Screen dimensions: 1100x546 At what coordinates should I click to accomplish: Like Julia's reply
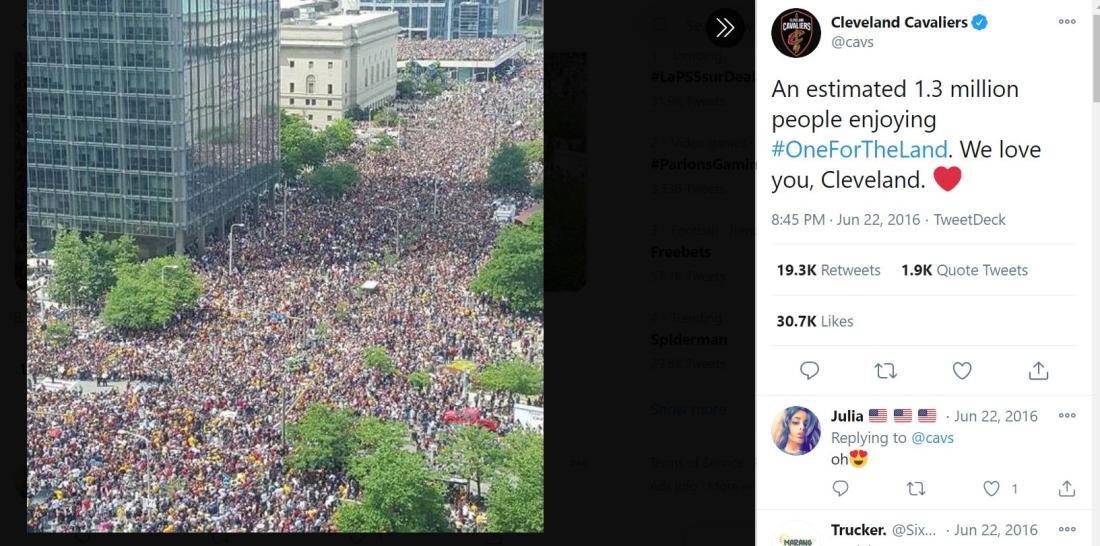pos(991,488)
